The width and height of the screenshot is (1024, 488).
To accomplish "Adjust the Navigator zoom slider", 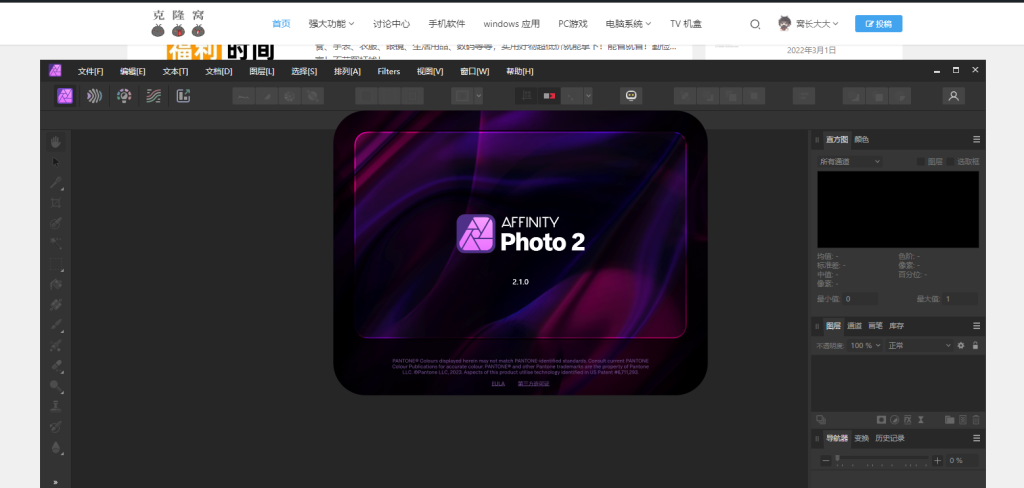I will [x=882, y=460].
